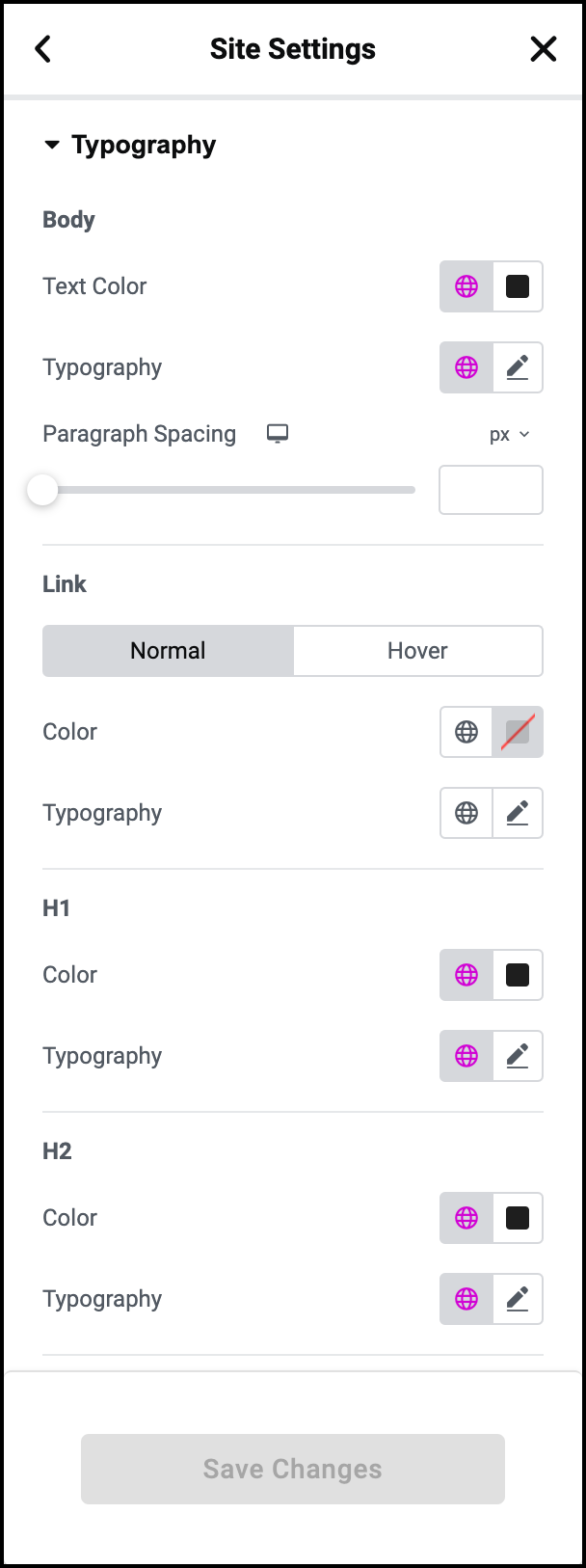Open H2 Typography pencil edit icon
The width and height of the screenshot is (586, 1568).
[x=518, y=1299]
